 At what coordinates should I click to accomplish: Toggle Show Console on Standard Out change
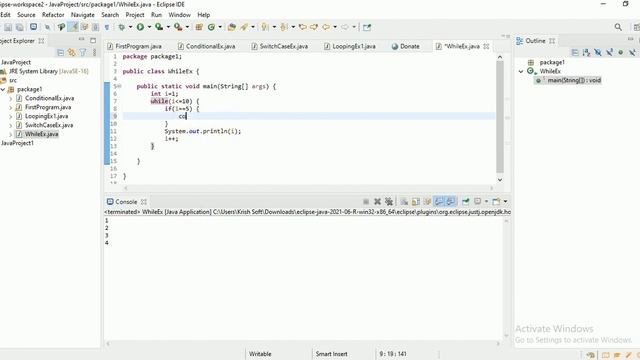pyautogui.click(x=439, y=202)
